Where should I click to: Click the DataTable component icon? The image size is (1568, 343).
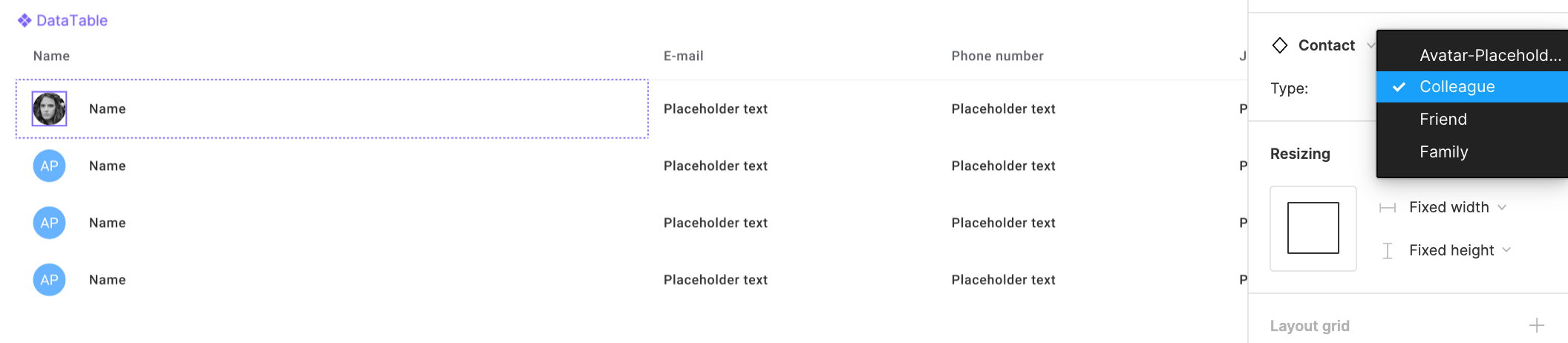pyautogui.click(x=24, y=20)
